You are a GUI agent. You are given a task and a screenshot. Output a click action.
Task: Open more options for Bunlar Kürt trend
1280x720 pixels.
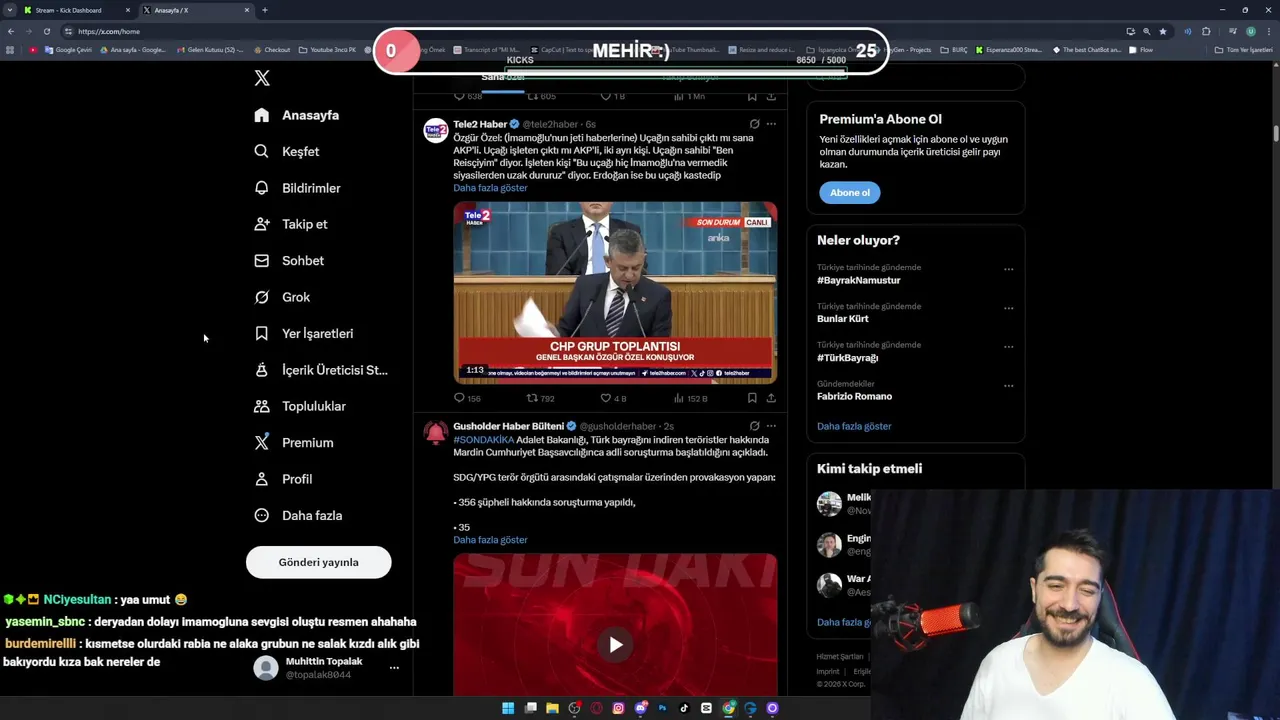coord(1008,308)
